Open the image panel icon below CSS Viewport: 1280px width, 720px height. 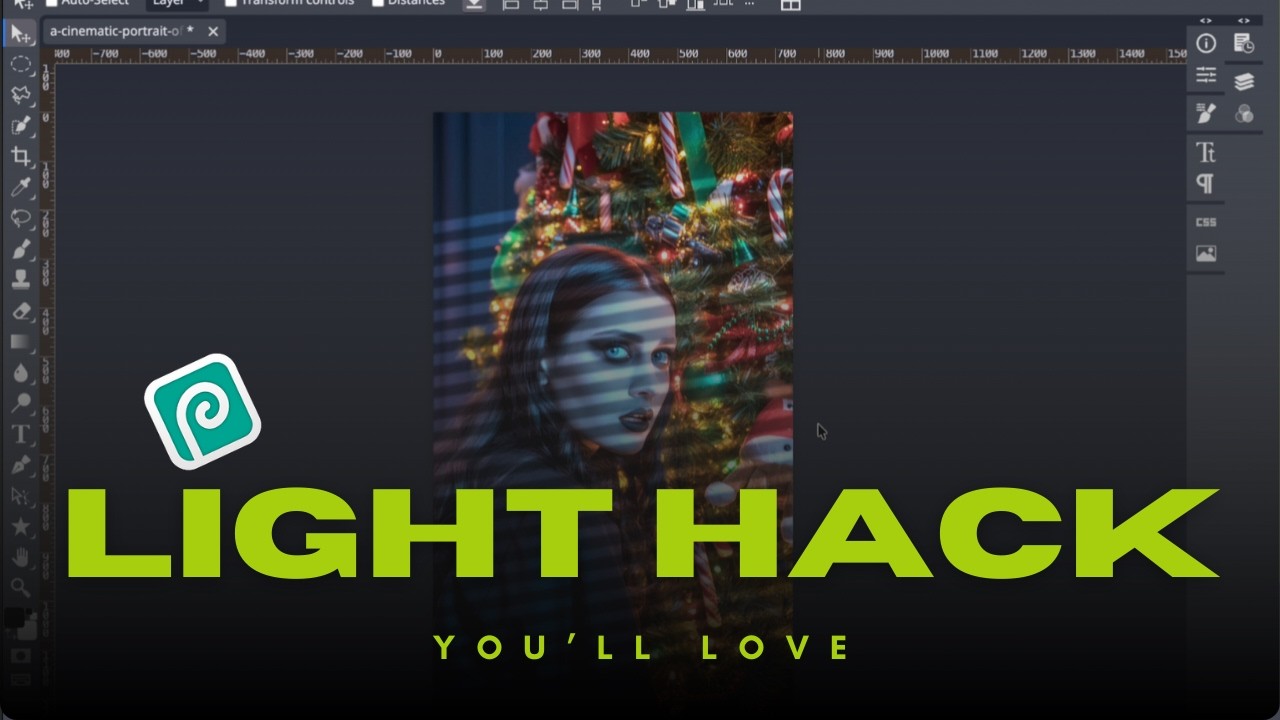point(1206,254)
